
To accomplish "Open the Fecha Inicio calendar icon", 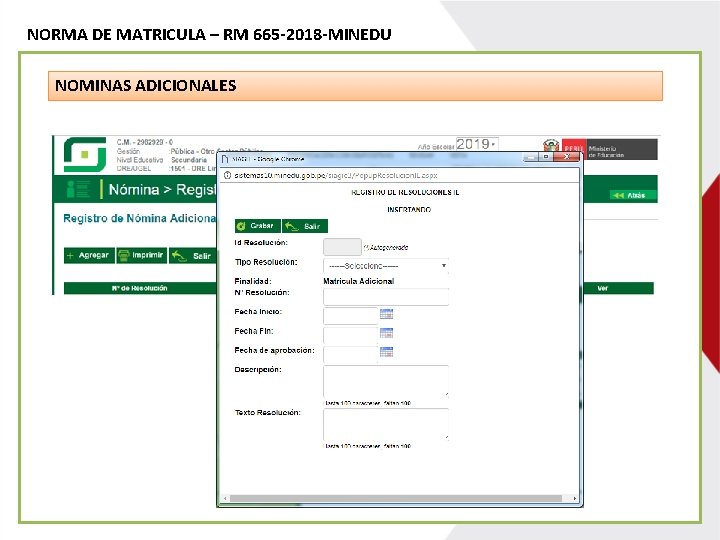I will (x=386, y=314).
